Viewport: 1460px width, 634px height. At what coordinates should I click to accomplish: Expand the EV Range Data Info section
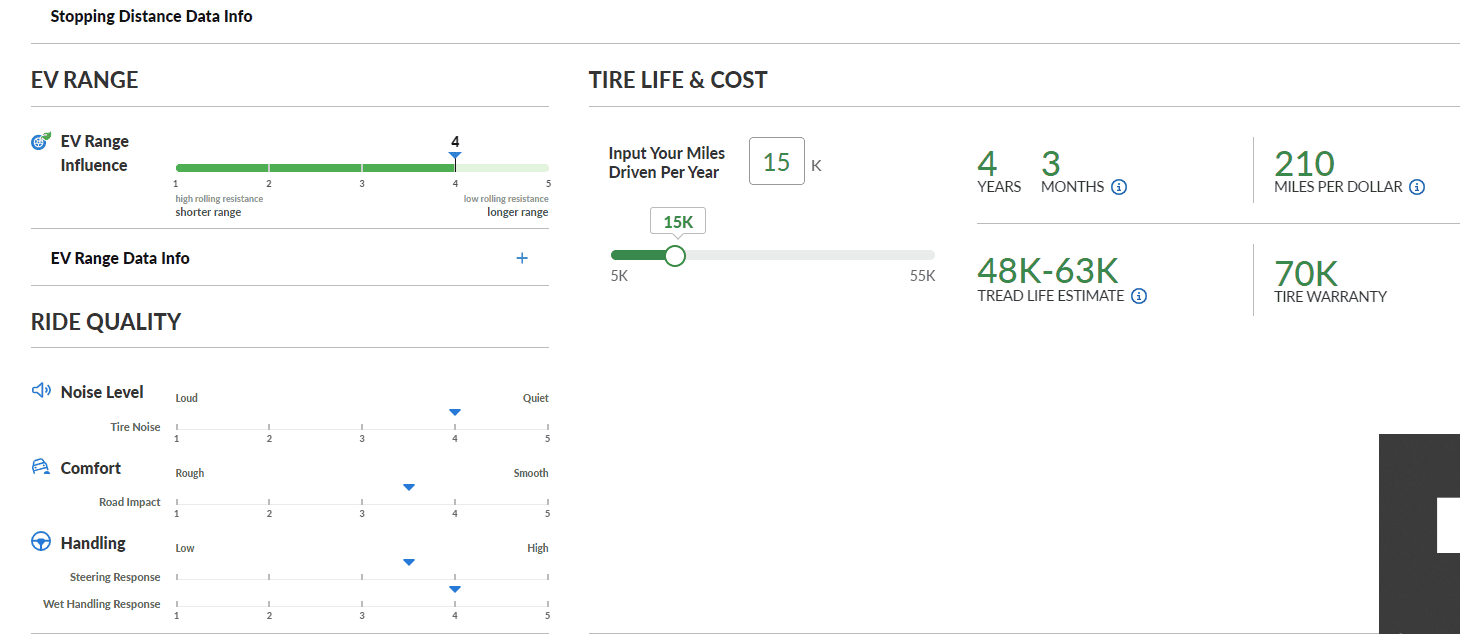[290, 258]
